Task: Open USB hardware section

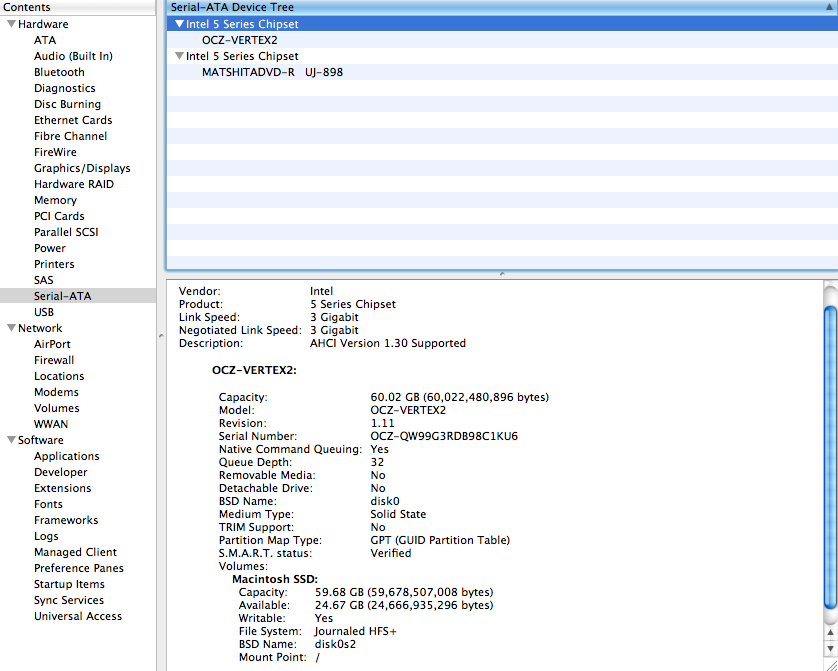Action: pyautogui.click(x=44, y=312)
